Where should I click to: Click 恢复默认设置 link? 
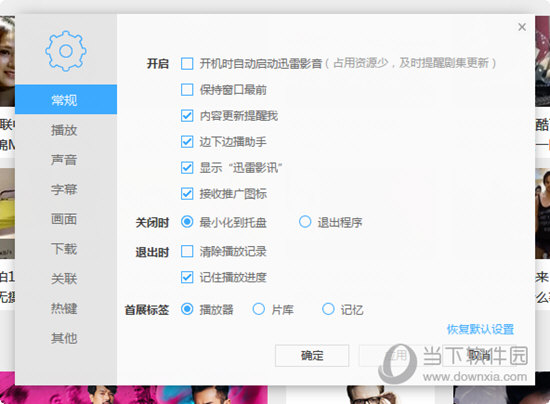click(480, 329)
